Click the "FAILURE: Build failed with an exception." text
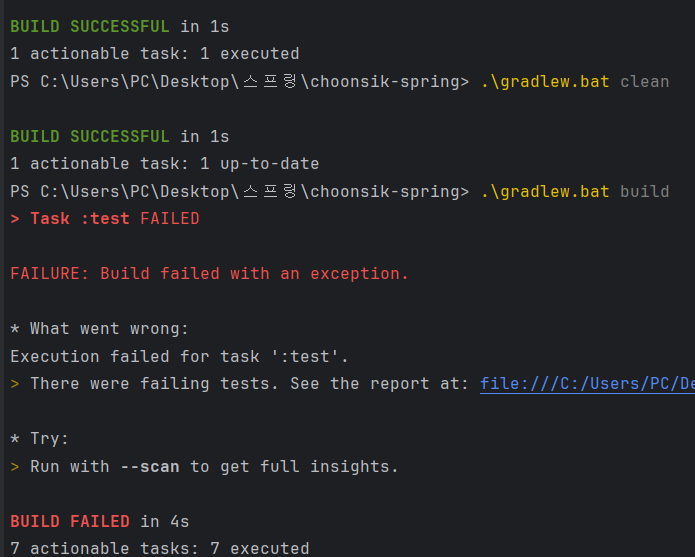Viewport: 695px width, 557px height. tap(209, 273)
